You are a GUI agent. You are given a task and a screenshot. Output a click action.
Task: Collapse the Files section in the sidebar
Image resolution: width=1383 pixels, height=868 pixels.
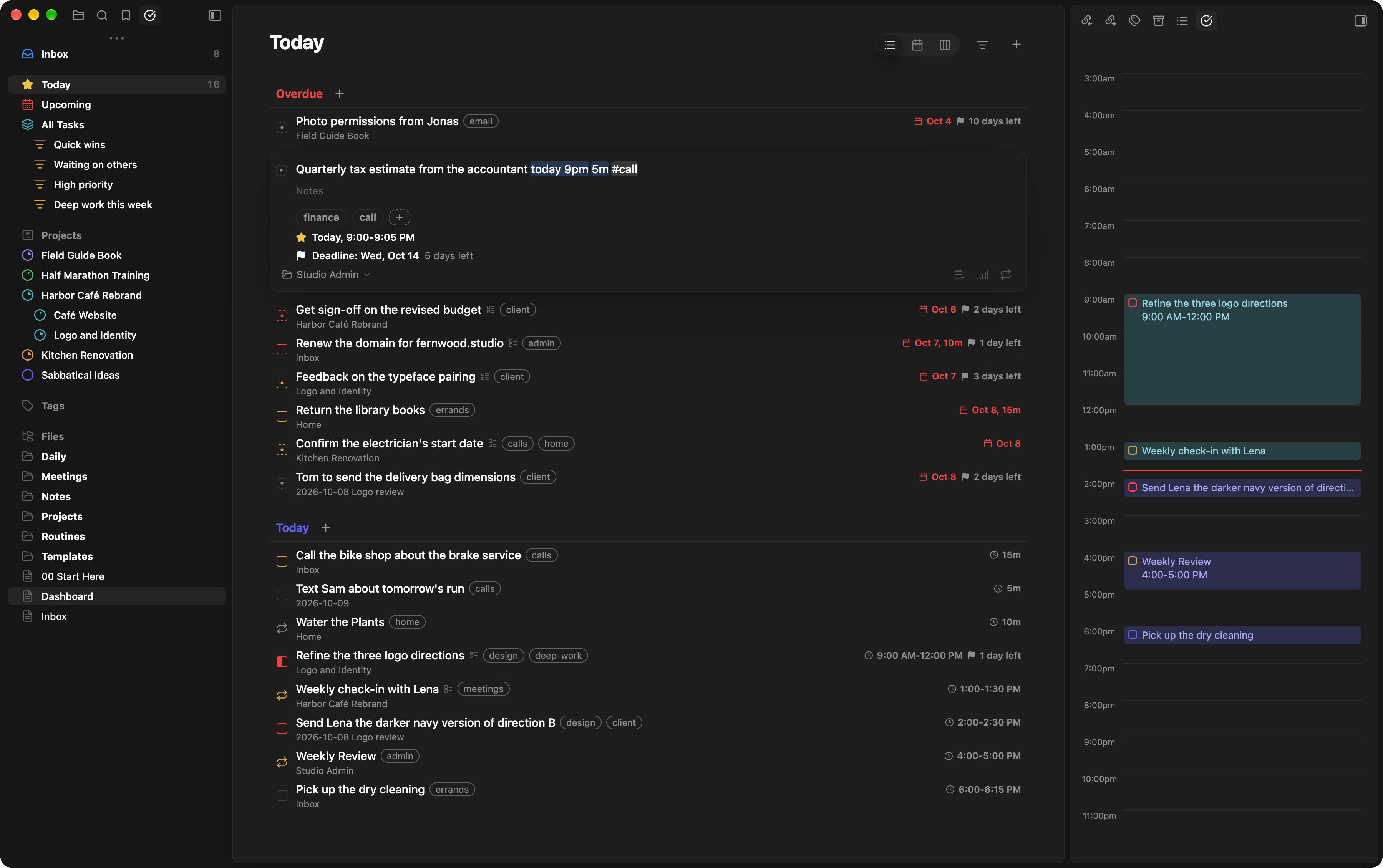pyautogui.click(x=52, y=437)
